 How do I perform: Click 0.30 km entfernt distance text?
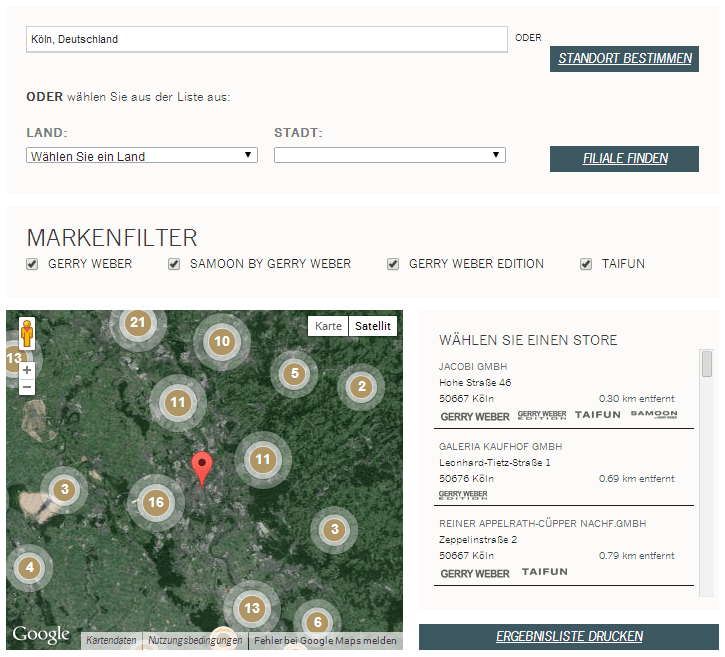(x=636, y=399)
